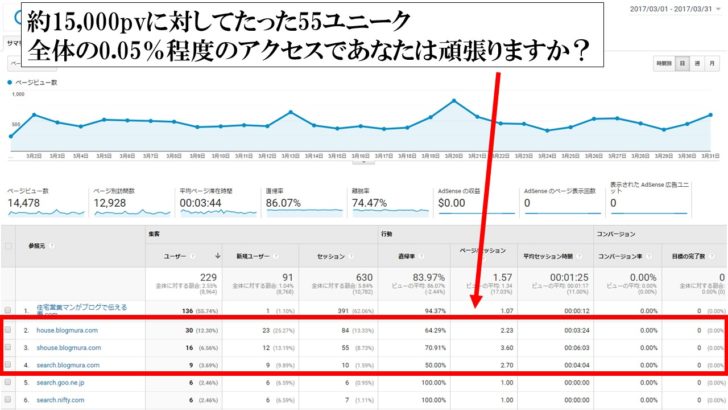The height and width of the screenshot is (410, 728).
Task: Check the box for search.nifty.com row
Action: coord(8,399)
